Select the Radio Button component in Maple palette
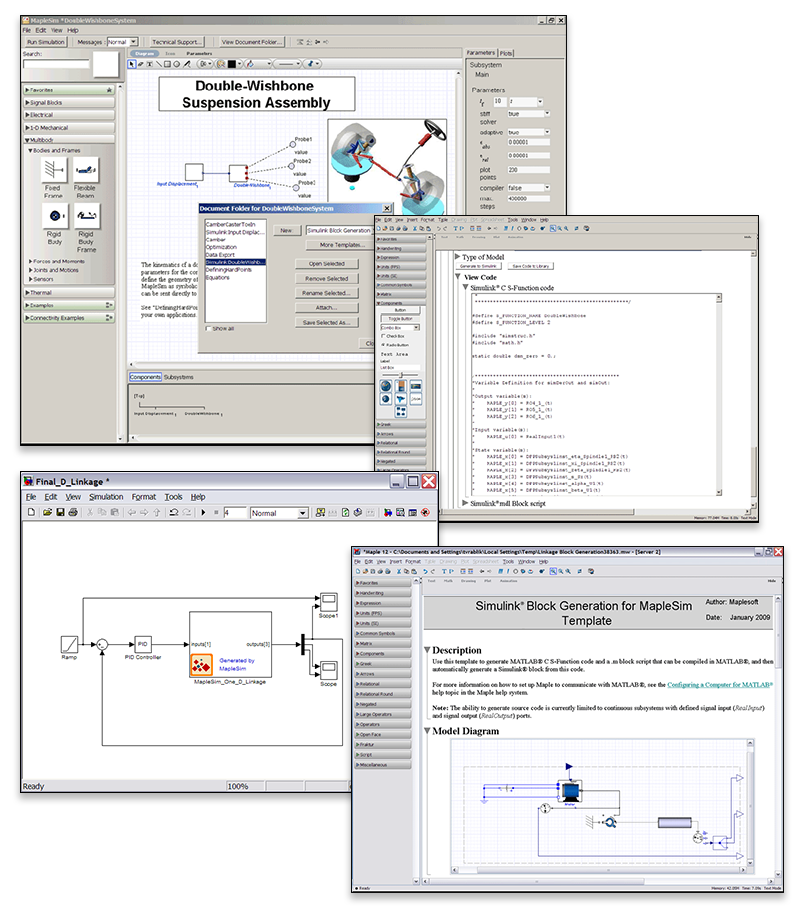 (383, 345)
